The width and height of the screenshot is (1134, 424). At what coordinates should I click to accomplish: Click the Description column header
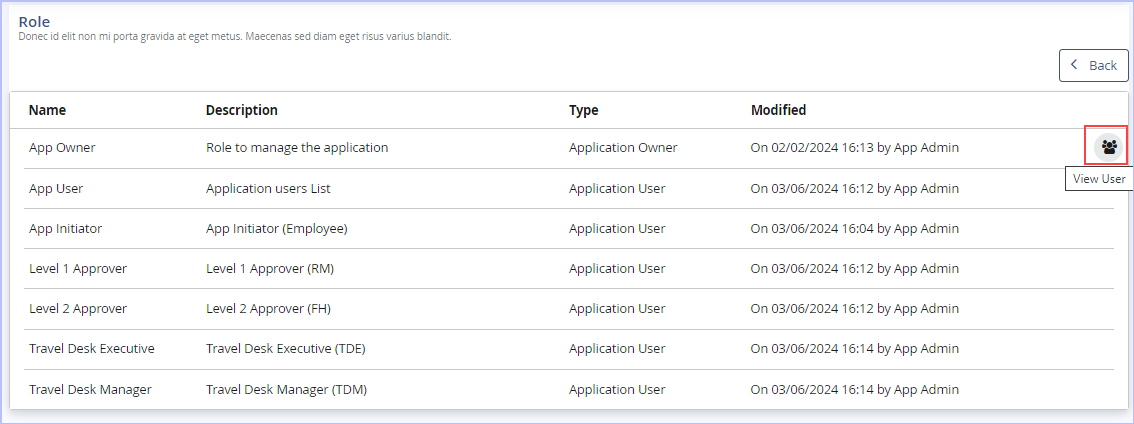pyautogui.click(x=242, y=110)
